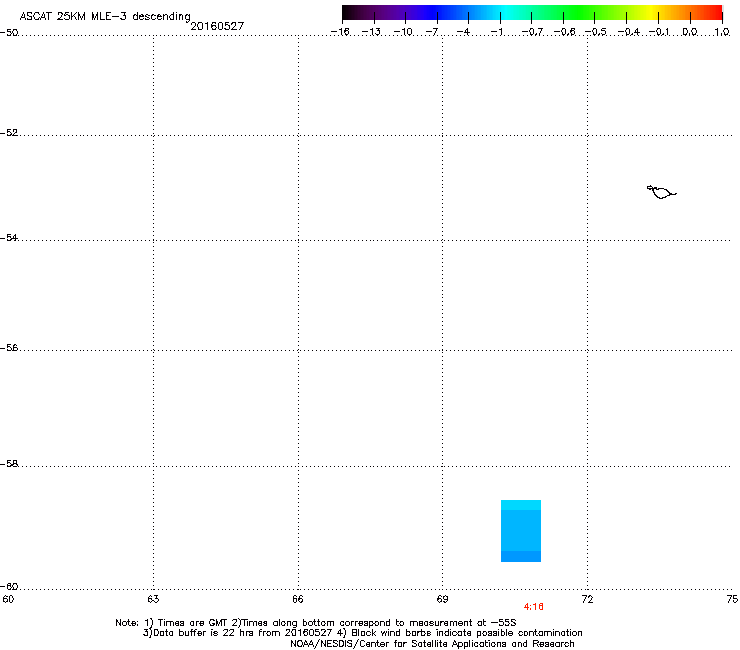Click the longitude label 66
The width and height of the screenshot is (740, 650).
coord(298,599)
